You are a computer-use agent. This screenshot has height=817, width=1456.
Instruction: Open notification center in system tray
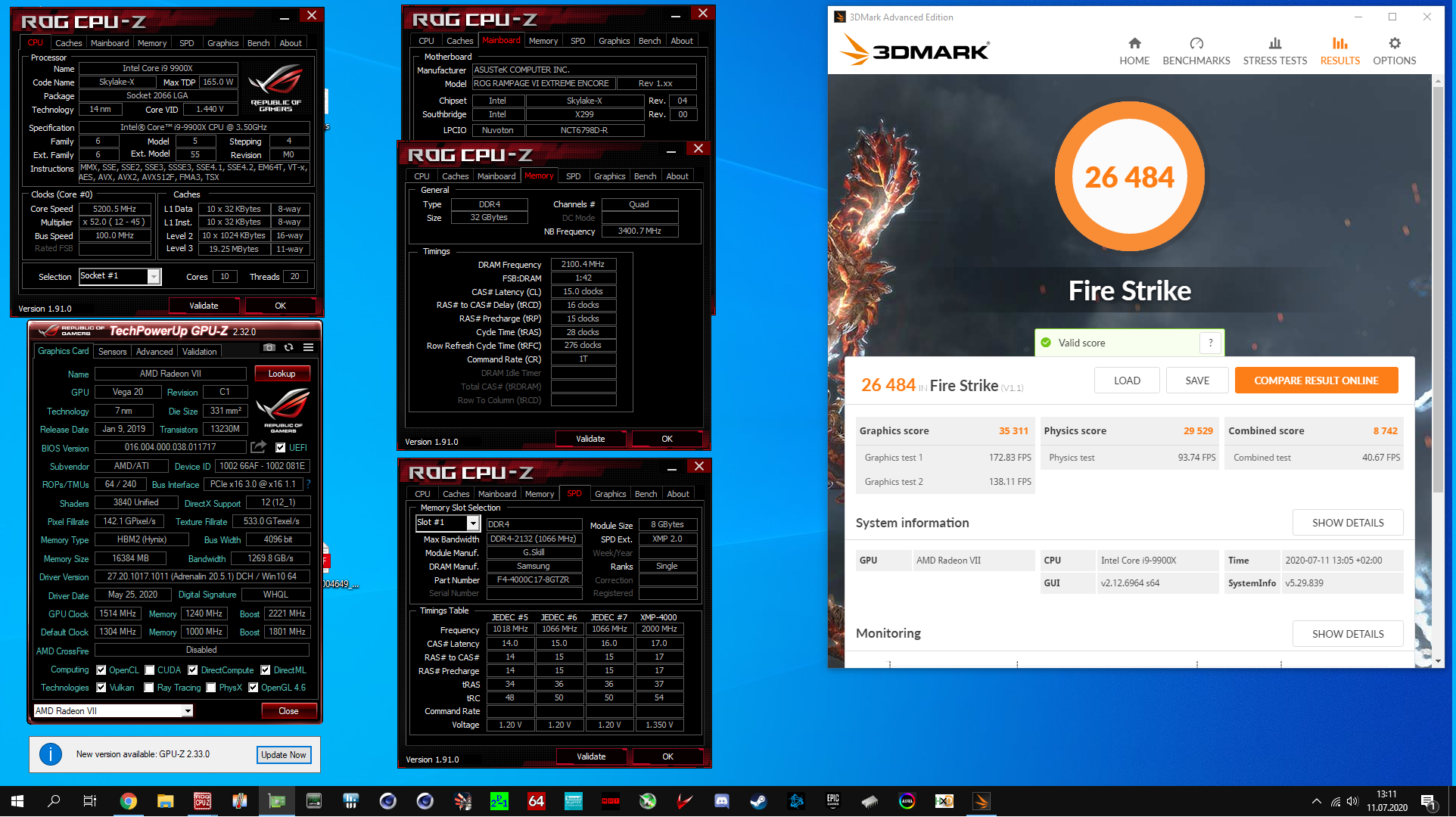[1427, 801]
